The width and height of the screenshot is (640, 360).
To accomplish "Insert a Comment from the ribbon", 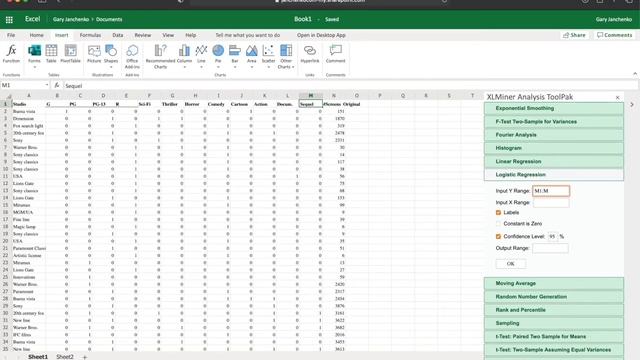I will coord(336,54).
